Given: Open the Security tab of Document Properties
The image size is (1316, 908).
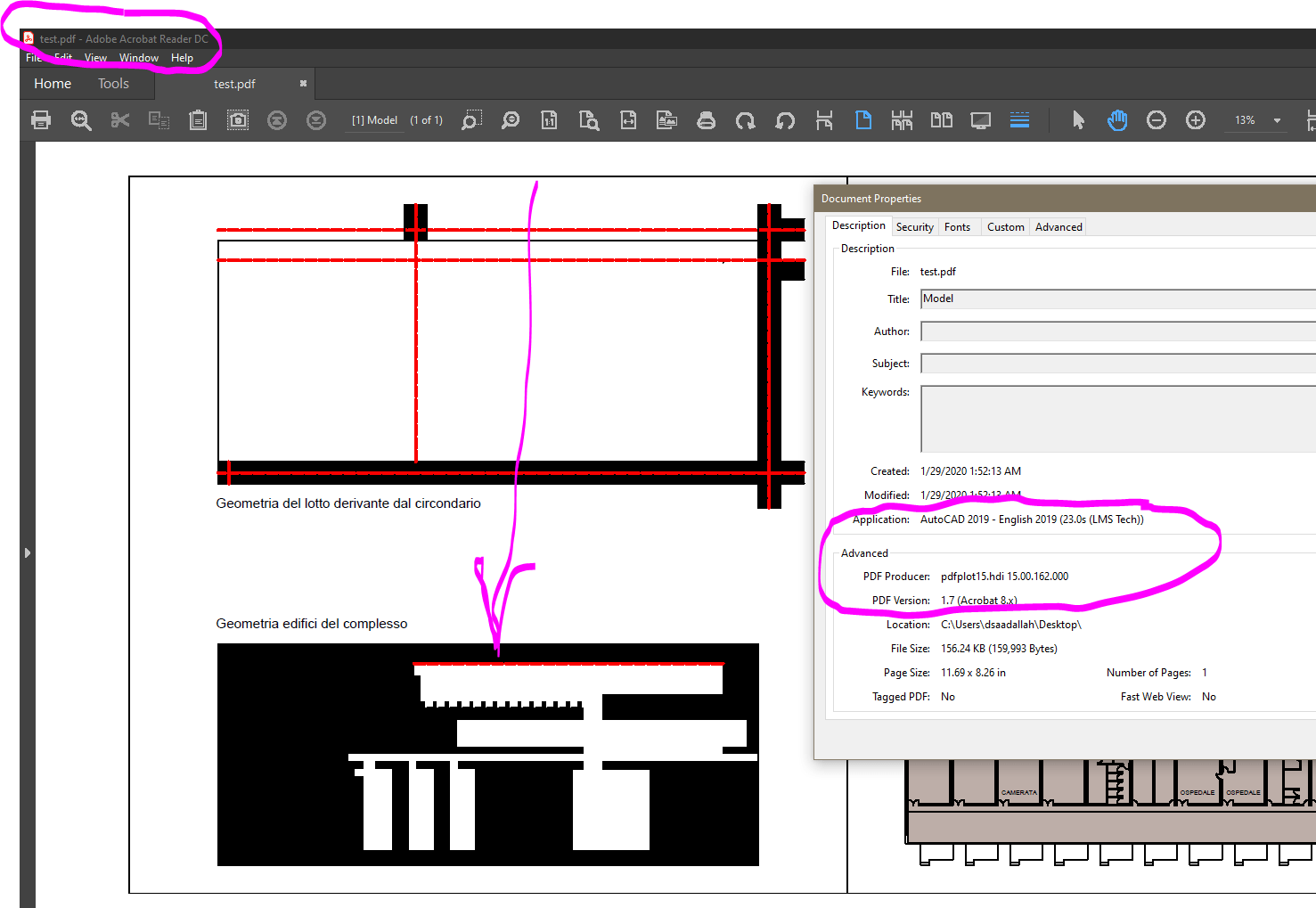Looking at the screenshot, I should [914, 226].
